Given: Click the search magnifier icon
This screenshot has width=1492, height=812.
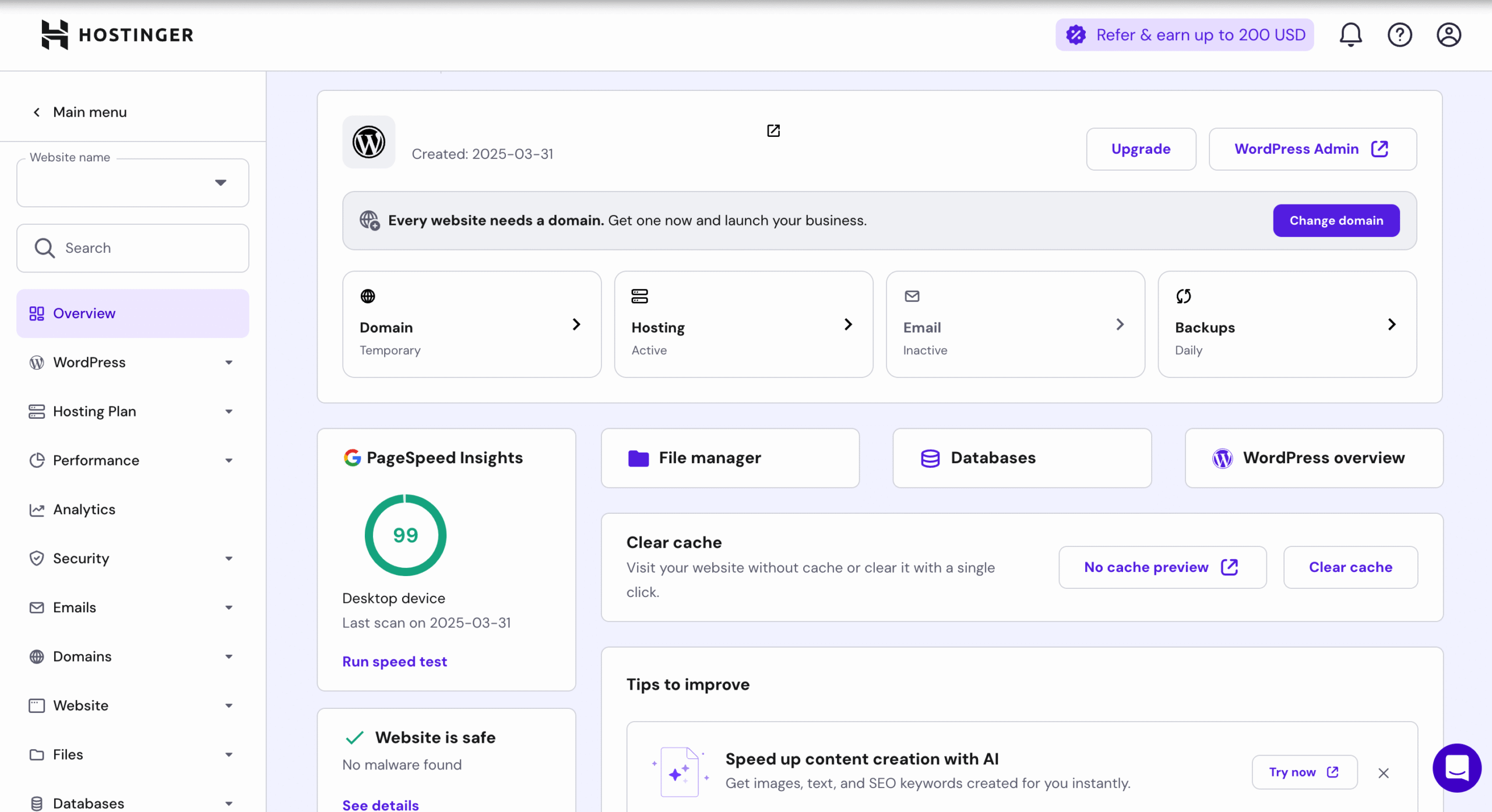Looking at the screenshot, I should tap(45, 248).
